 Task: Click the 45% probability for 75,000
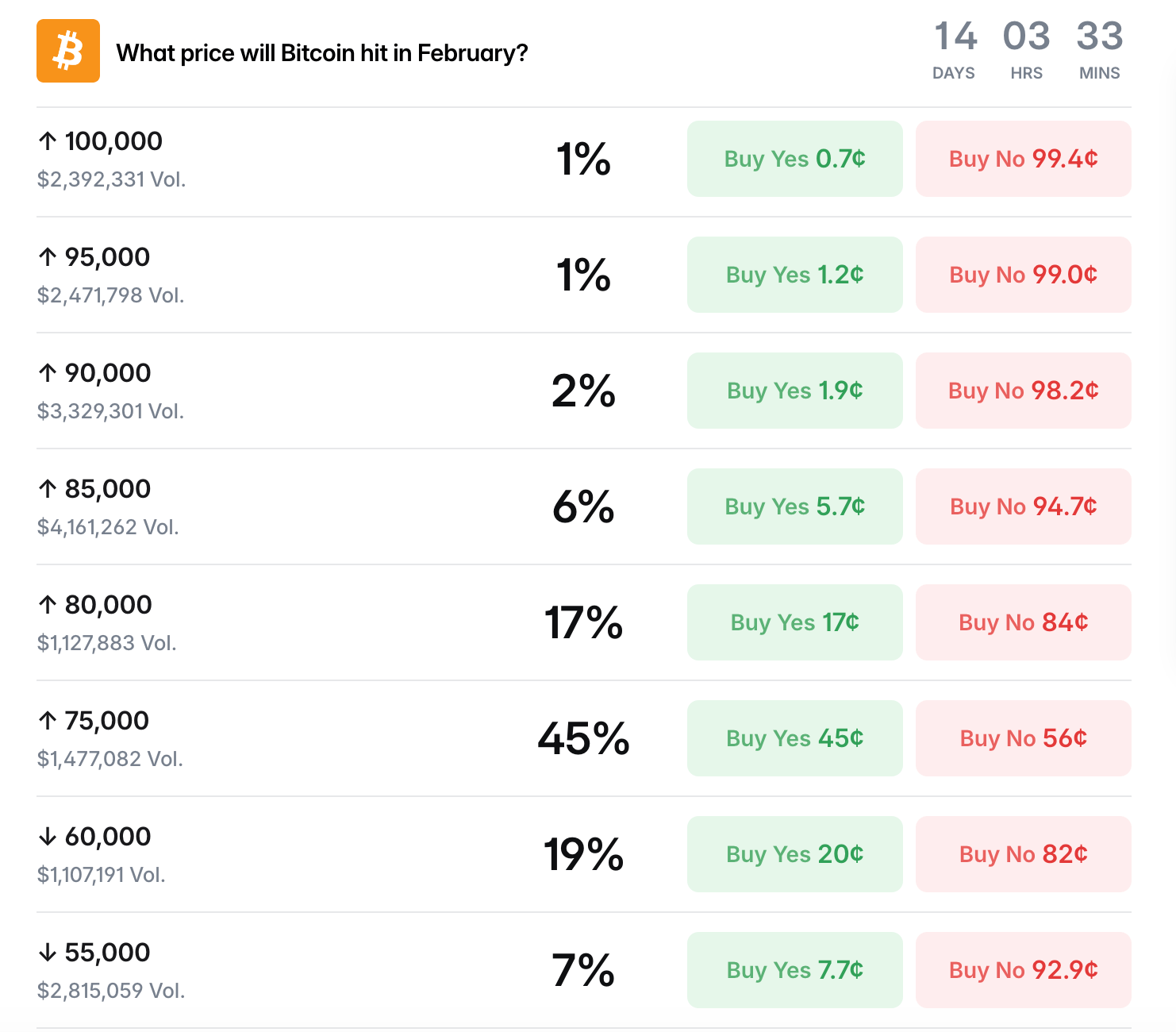click(584, 738)
